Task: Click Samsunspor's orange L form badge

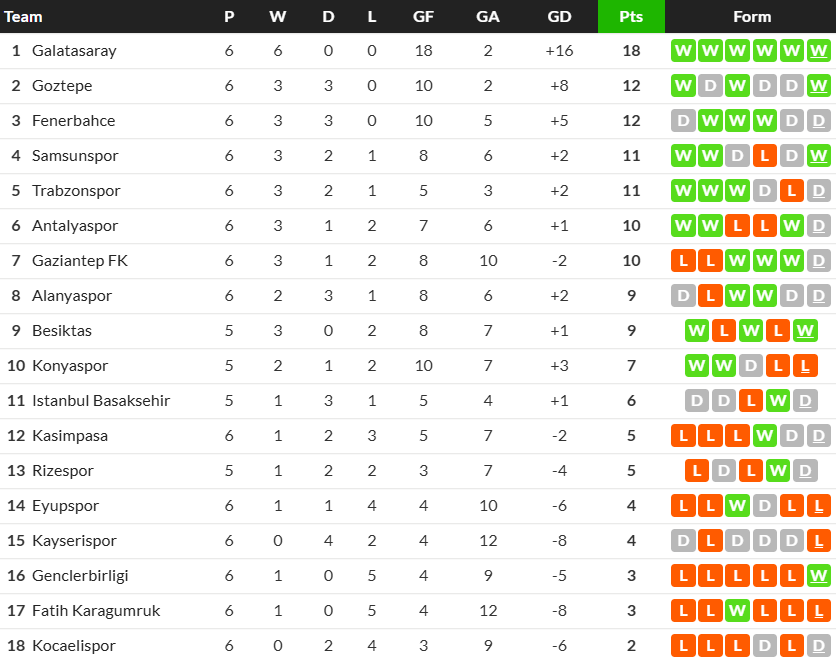Action: [764, 156]
